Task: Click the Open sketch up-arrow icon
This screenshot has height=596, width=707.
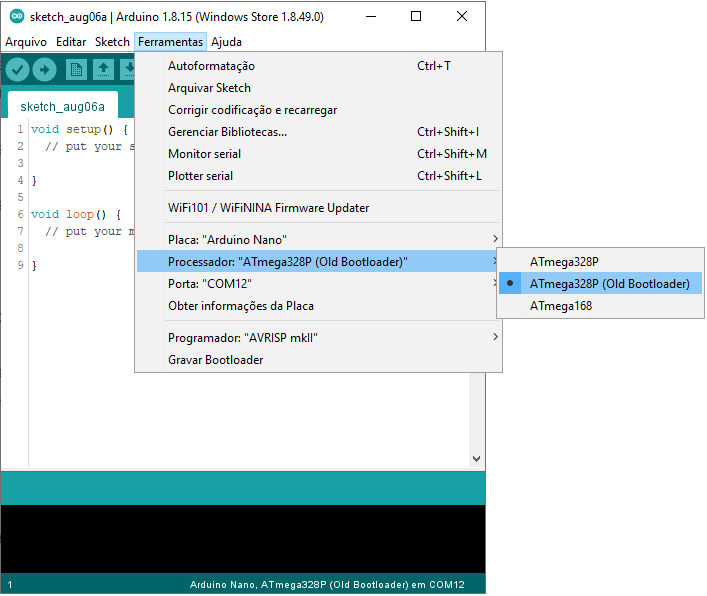Action: (103, 70)
